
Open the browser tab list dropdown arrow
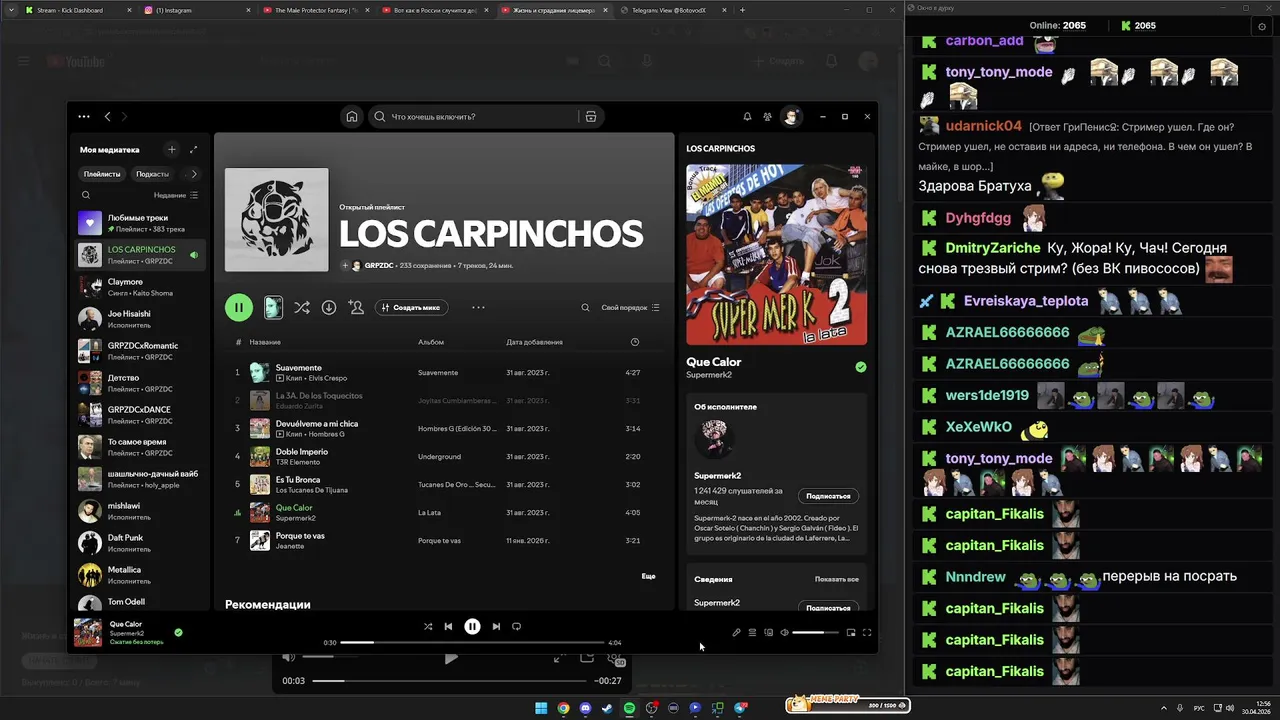point(12,10)
